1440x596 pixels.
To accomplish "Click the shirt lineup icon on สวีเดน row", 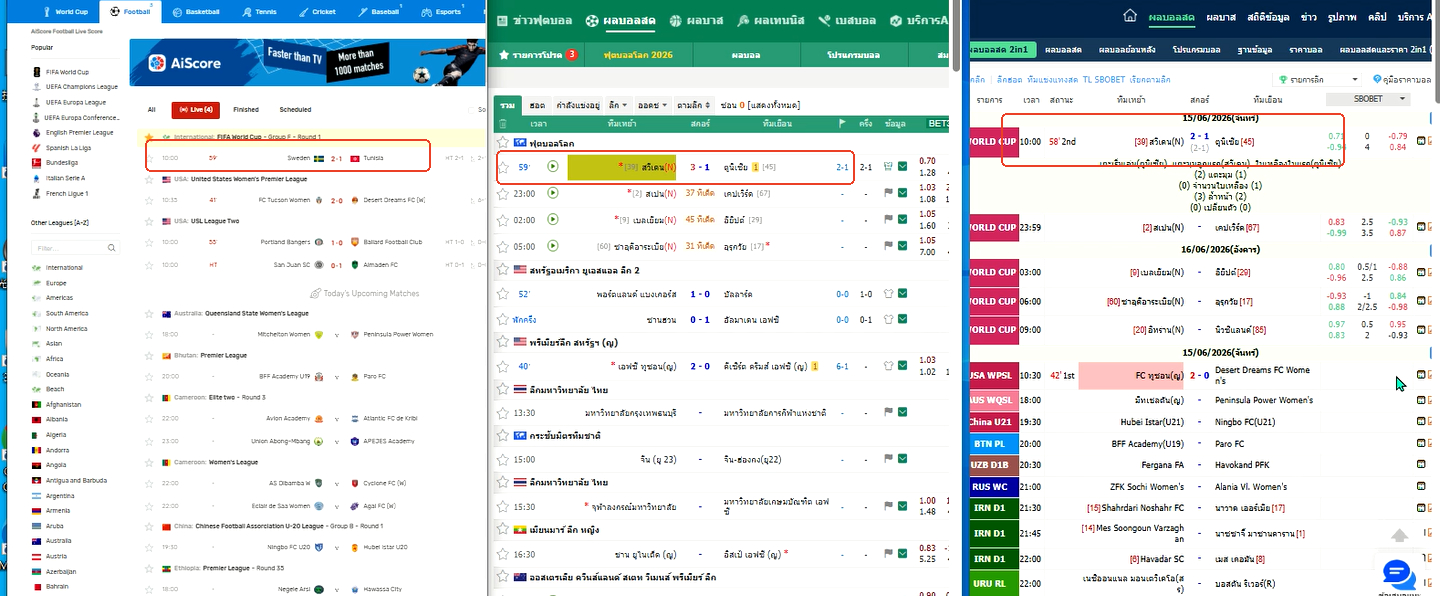I will pos(887,167).
